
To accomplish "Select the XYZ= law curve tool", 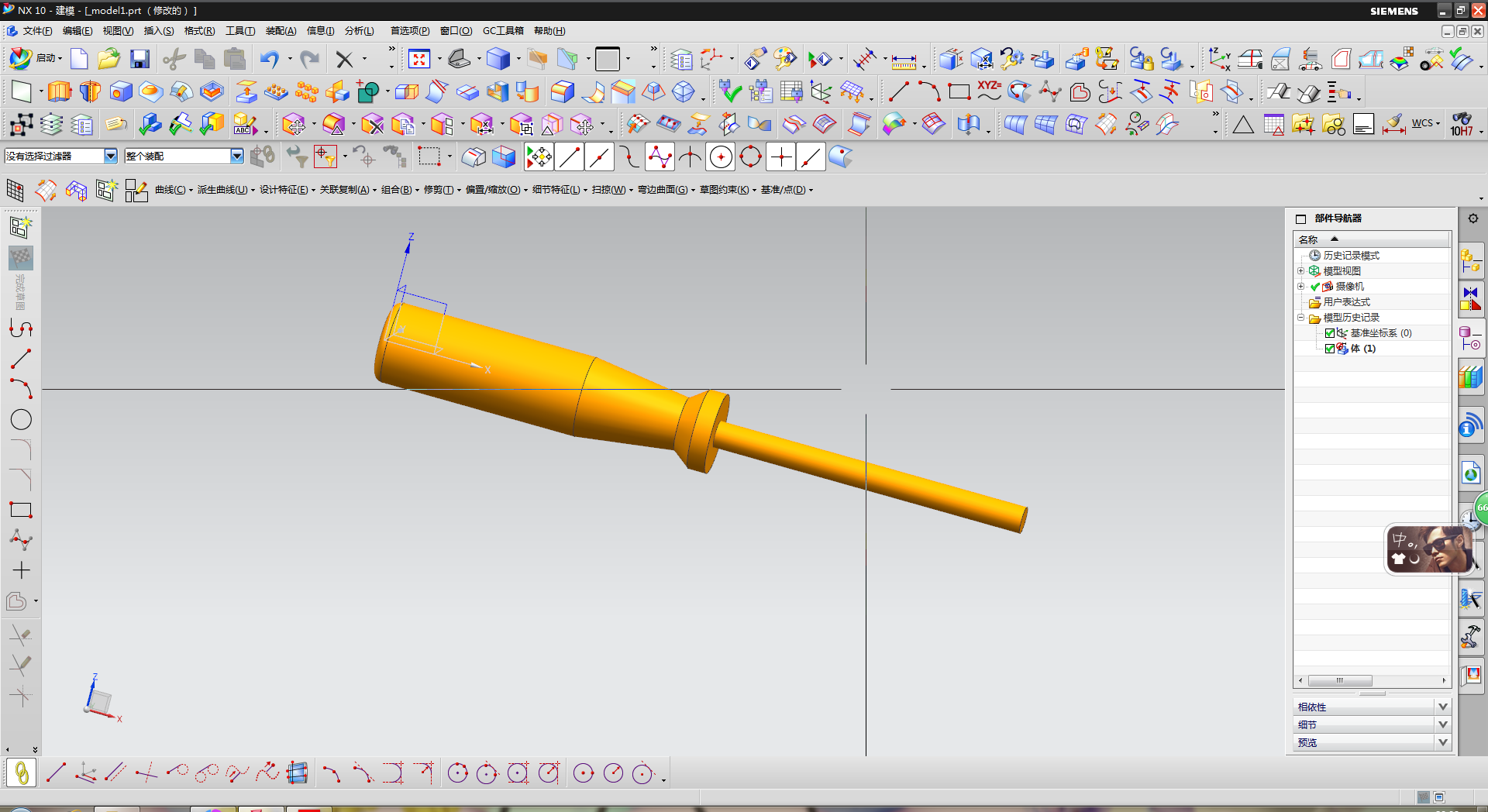I will 989,91.
